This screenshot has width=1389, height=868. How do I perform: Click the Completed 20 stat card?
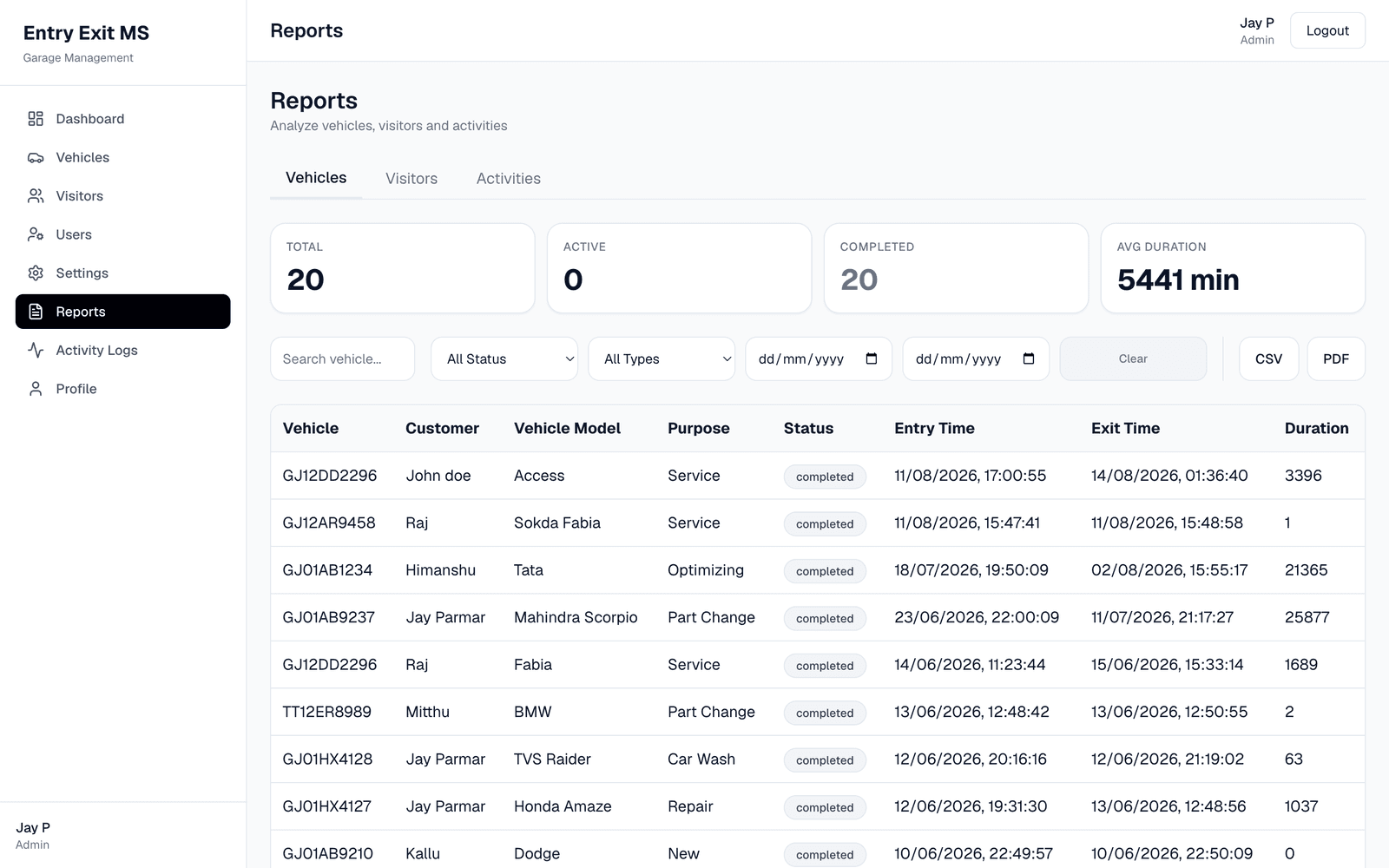click(x=956, y=268)
